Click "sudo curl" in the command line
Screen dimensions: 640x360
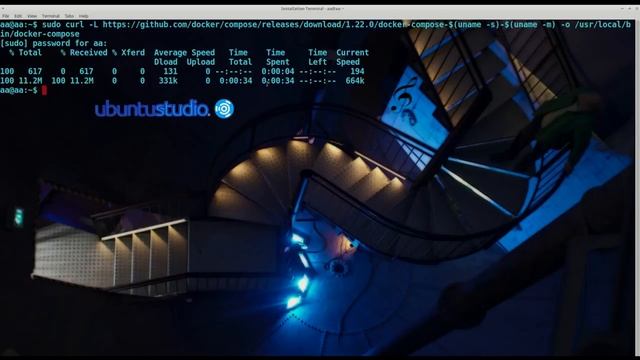63,24
